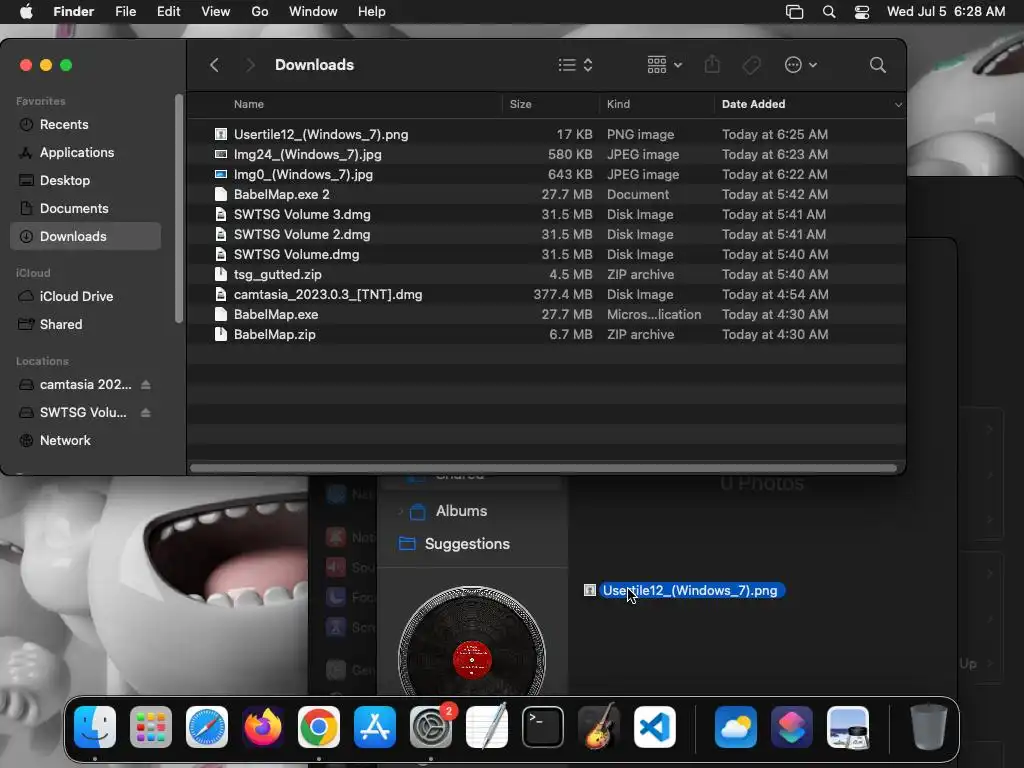The height and width of the screenshot is (768, 1024).
Task: Click the vinyl record artwork thumbnail
Action: pyautogui.click(x=472, y=641)
